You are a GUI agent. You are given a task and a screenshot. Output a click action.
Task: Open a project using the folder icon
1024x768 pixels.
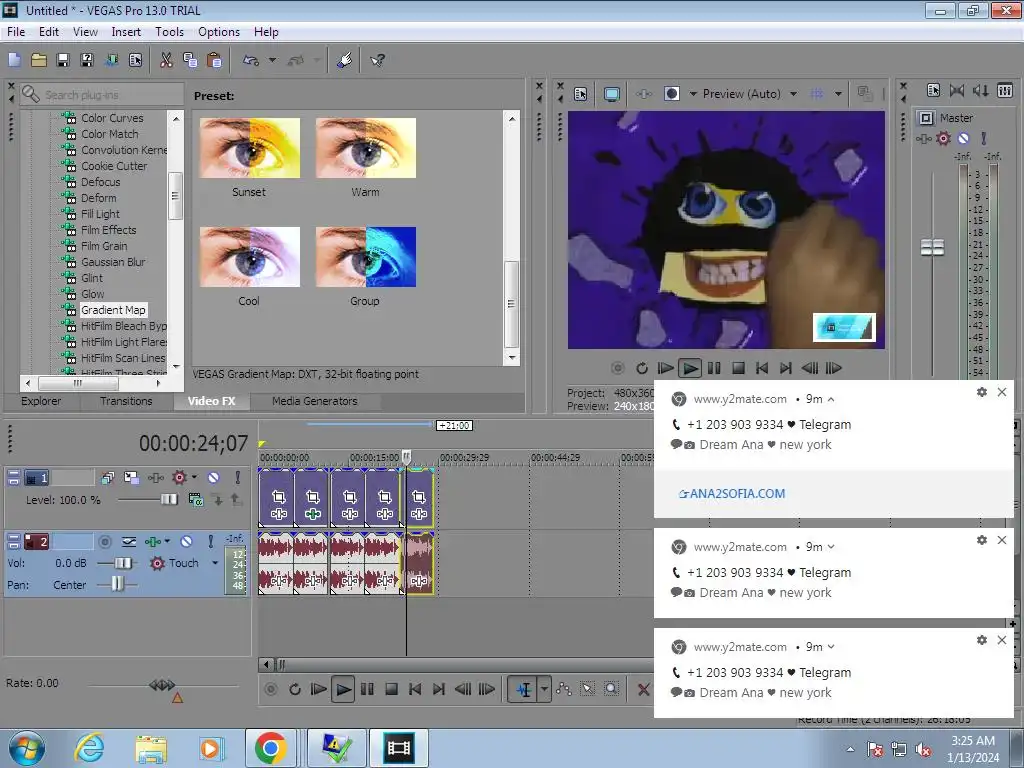39,60
